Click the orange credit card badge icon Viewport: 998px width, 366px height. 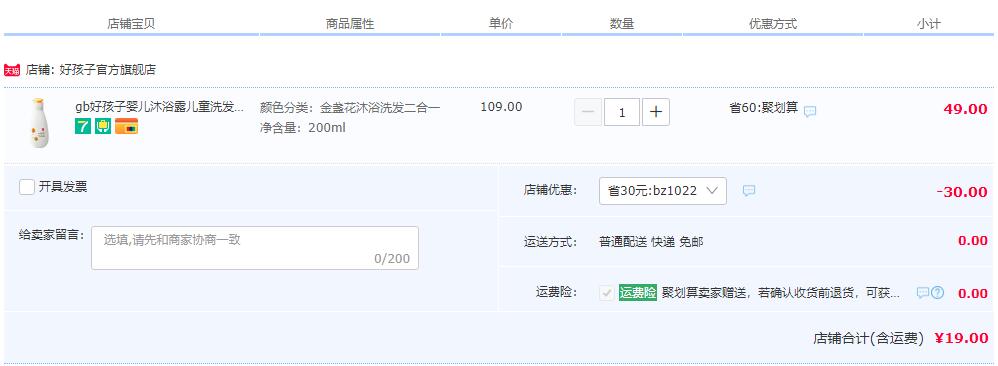[x=127, y=127]
